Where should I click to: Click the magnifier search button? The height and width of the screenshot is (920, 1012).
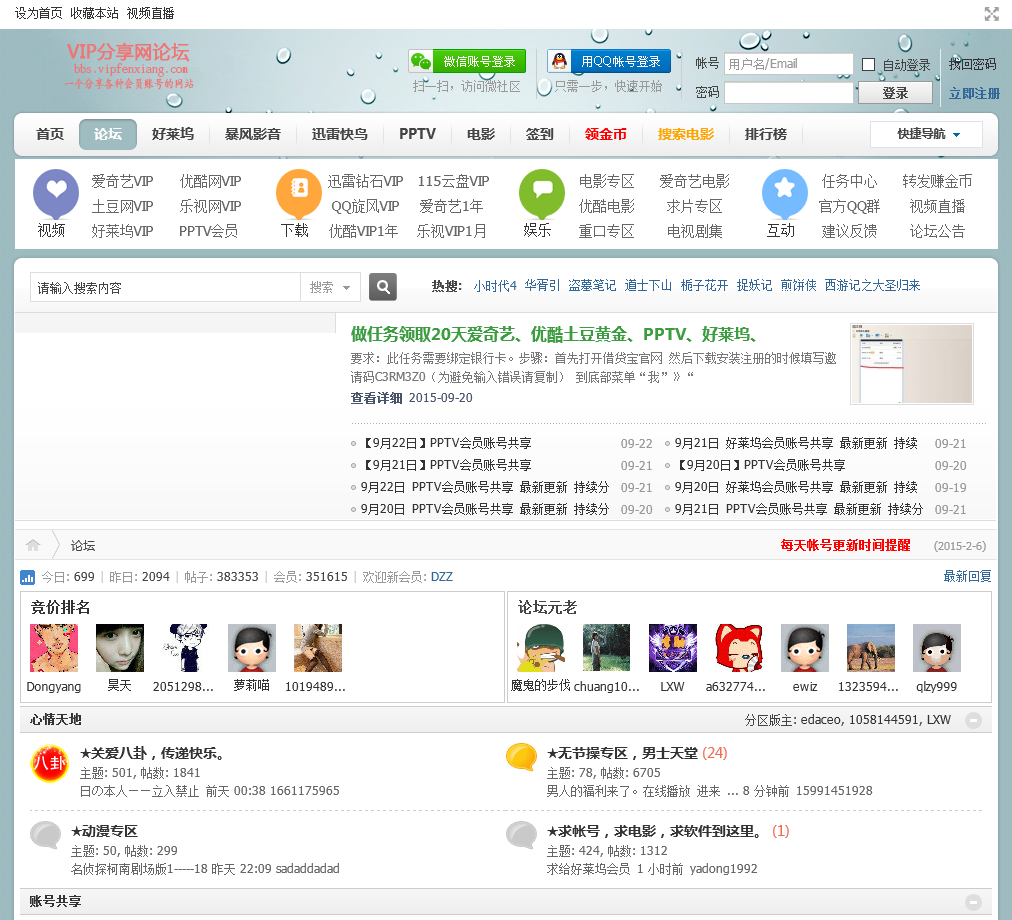[383, 287]
